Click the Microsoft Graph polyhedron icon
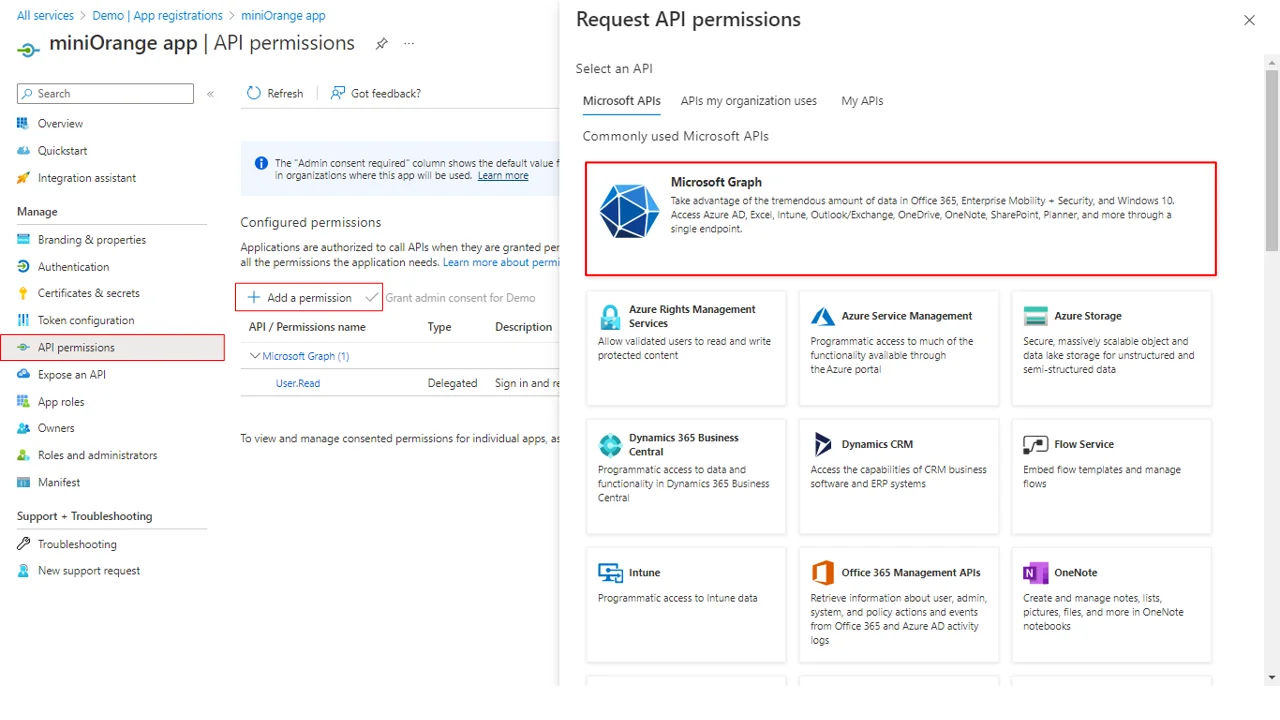1280x720 pixels. click(x=629, y=211)
